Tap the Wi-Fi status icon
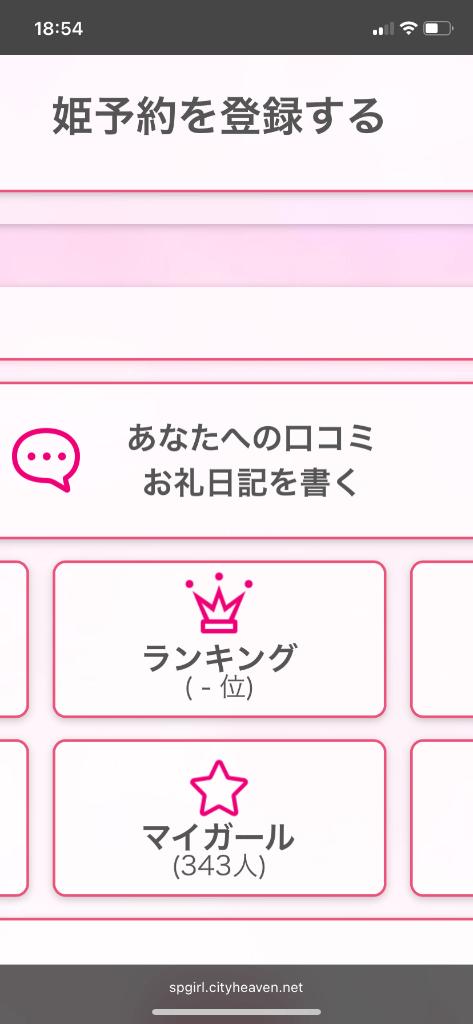 click(409, 28)
